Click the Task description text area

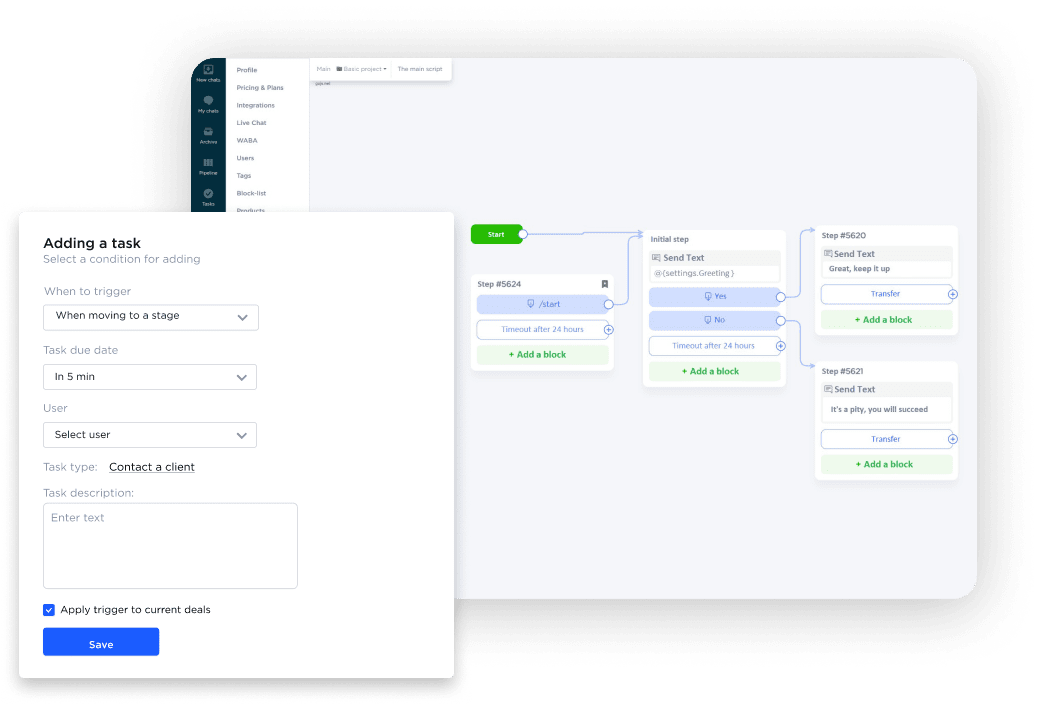click(x=170, y=545)
